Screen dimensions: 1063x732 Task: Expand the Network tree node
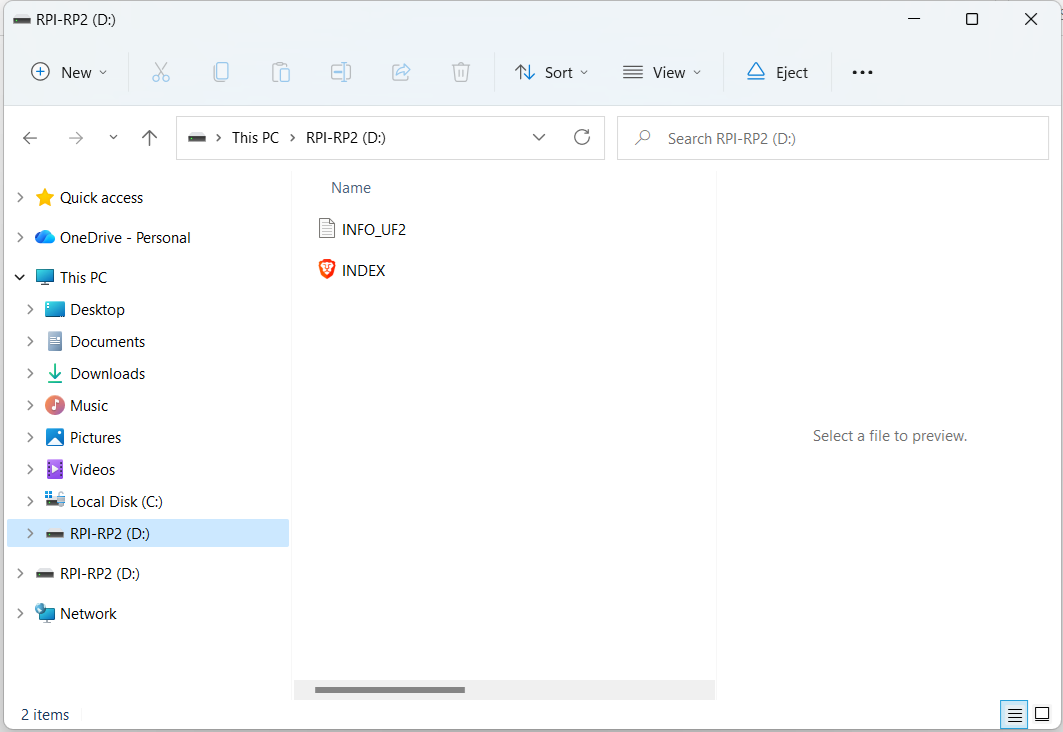pos(20,613)
